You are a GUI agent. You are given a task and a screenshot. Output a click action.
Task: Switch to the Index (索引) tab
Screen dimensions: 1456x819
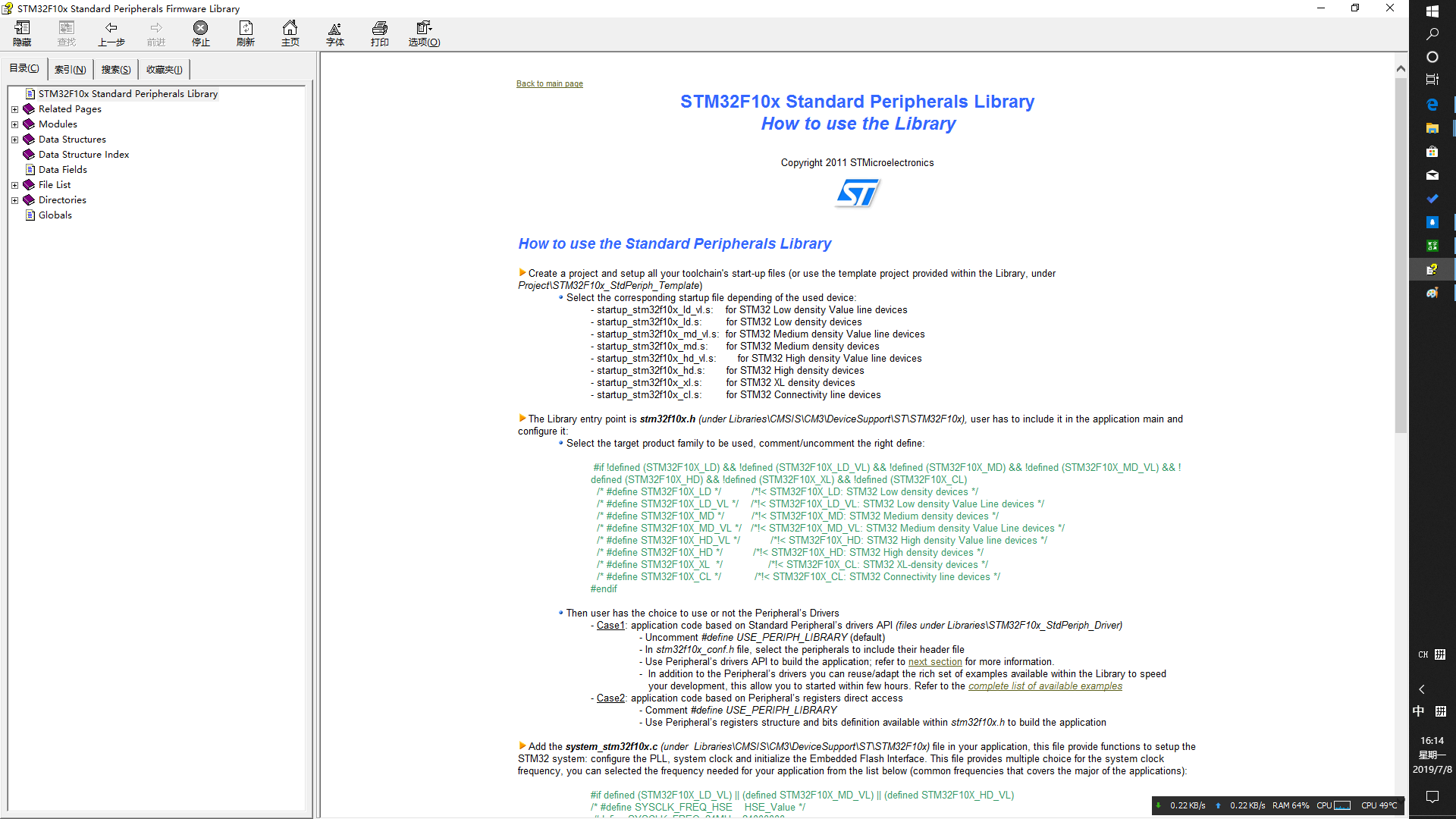[x=71, y=70]
